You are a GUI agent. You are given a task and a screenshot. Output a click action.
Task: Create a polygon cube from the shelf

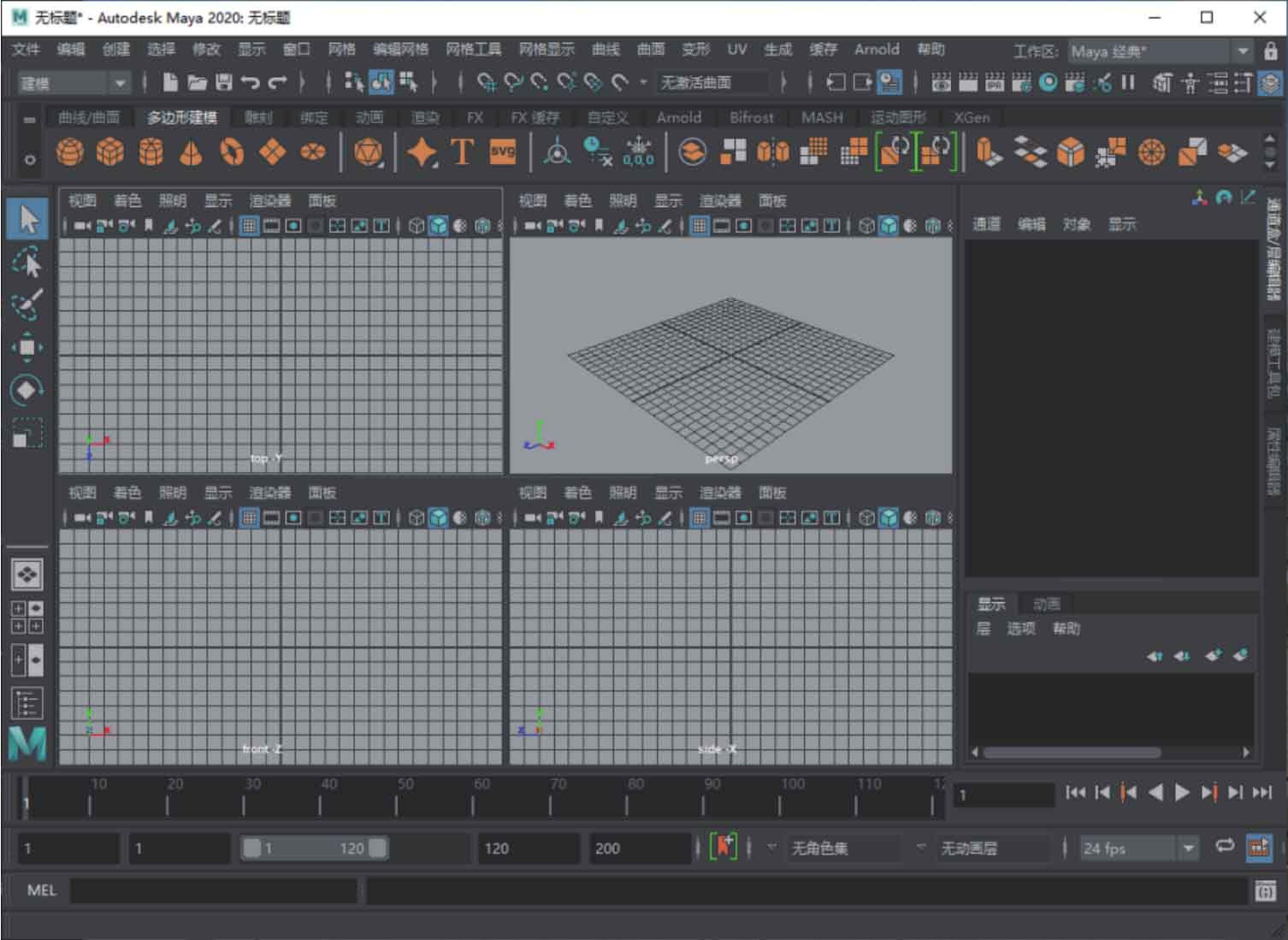pyautogui.click(x=110, y=152)
